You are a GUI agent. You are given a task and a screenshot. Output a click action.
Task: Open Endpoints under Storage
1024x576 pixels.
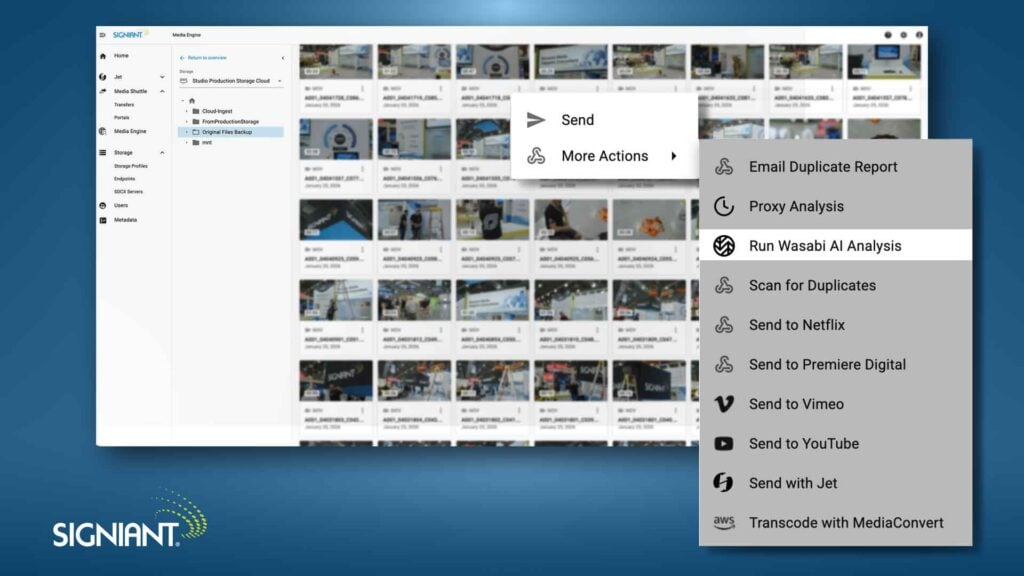click(124, 179)
